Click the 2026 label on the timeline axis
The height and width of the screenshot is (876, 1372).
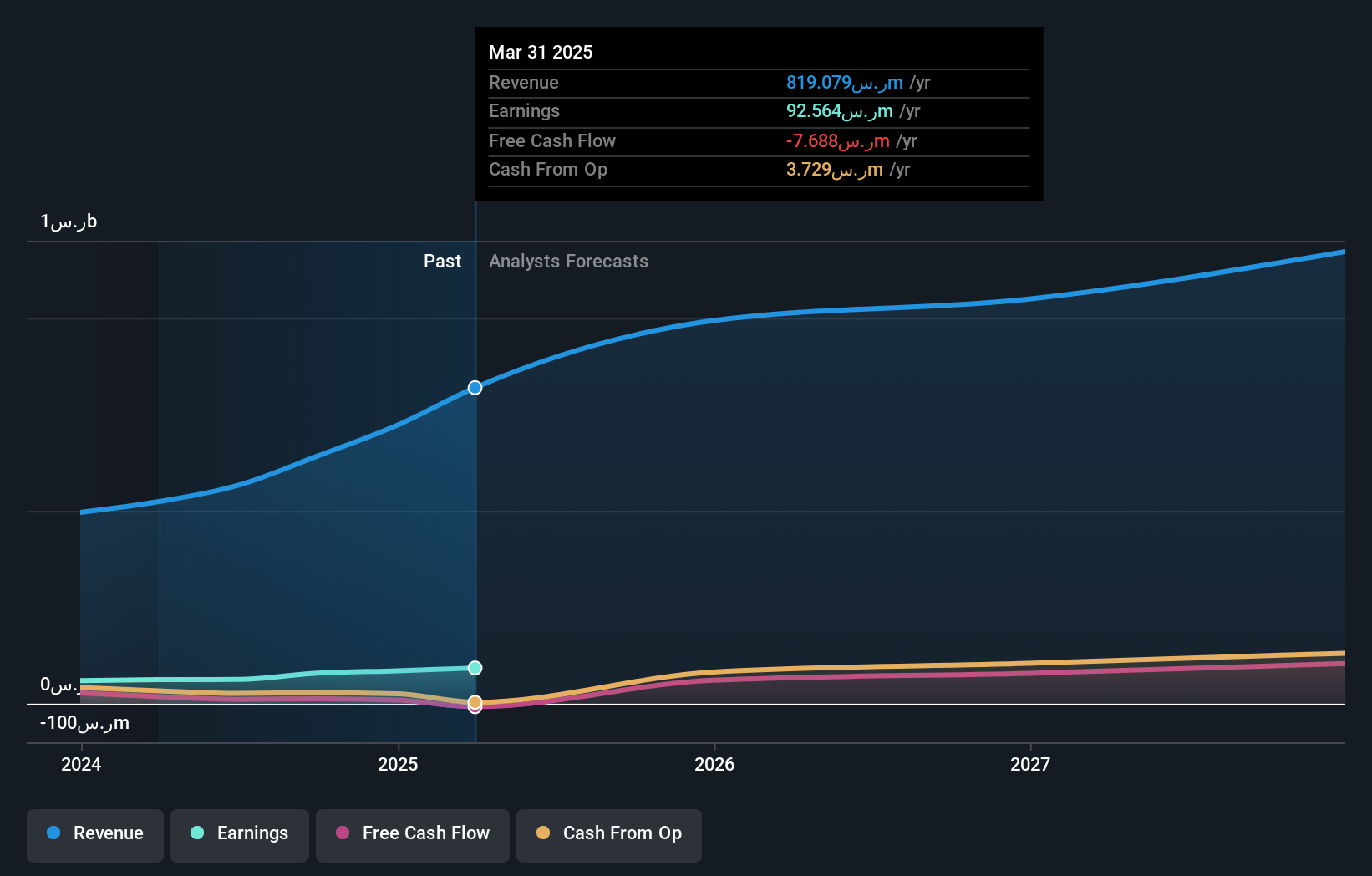(x=714, y=763)
